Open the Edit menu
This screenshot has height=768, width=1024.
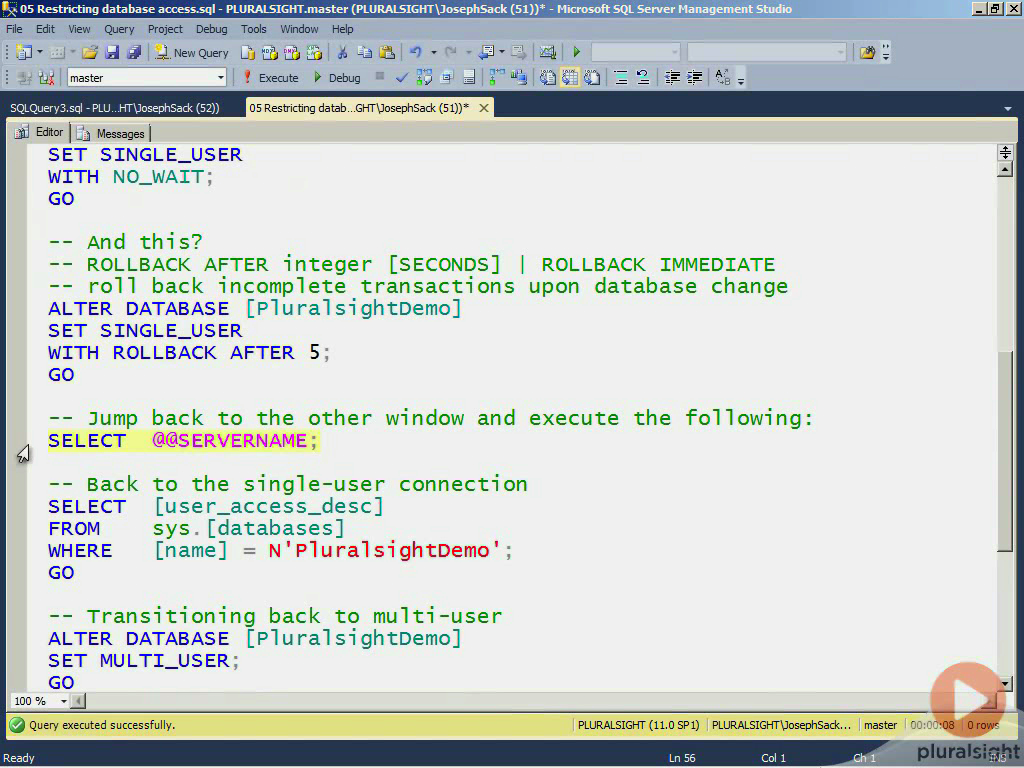(x=45, y=29)
